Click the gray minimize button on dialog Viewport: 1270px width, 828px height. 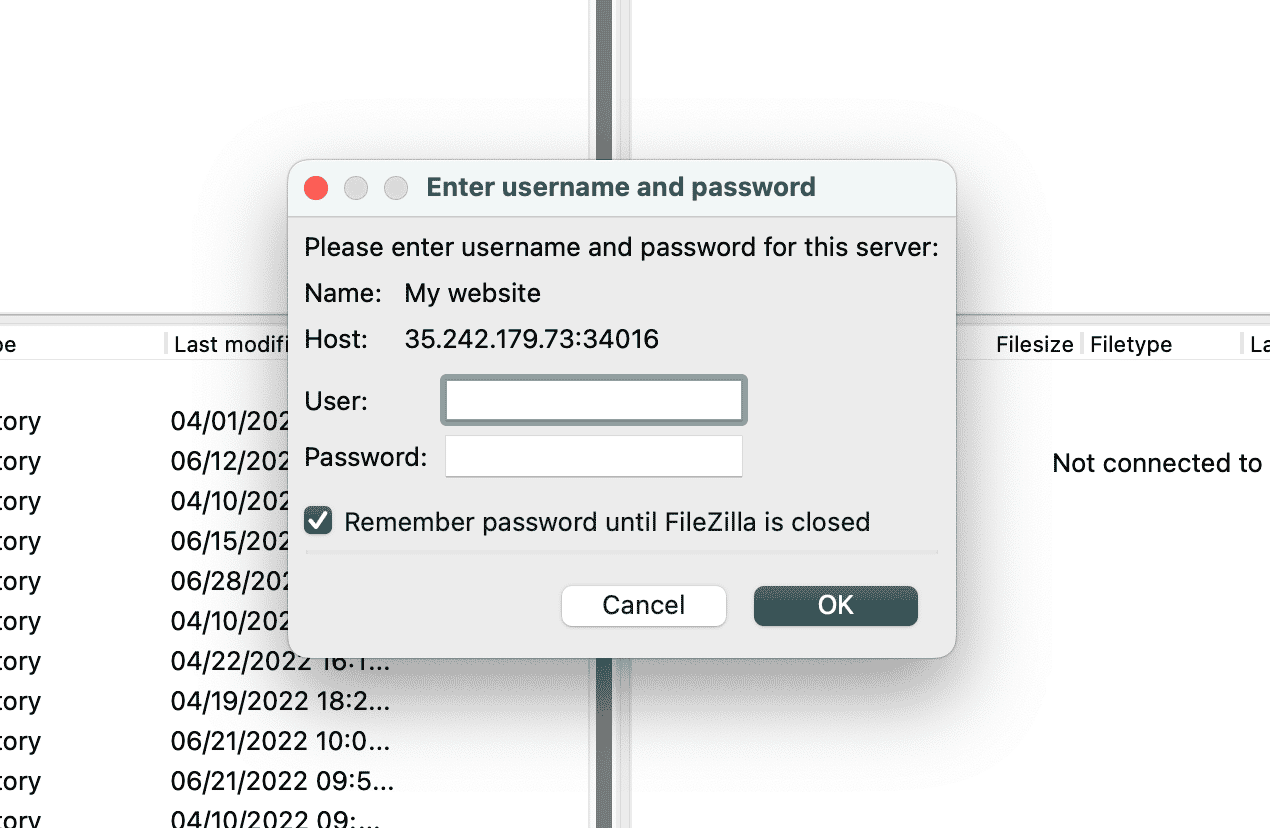[x=356, y=188]
